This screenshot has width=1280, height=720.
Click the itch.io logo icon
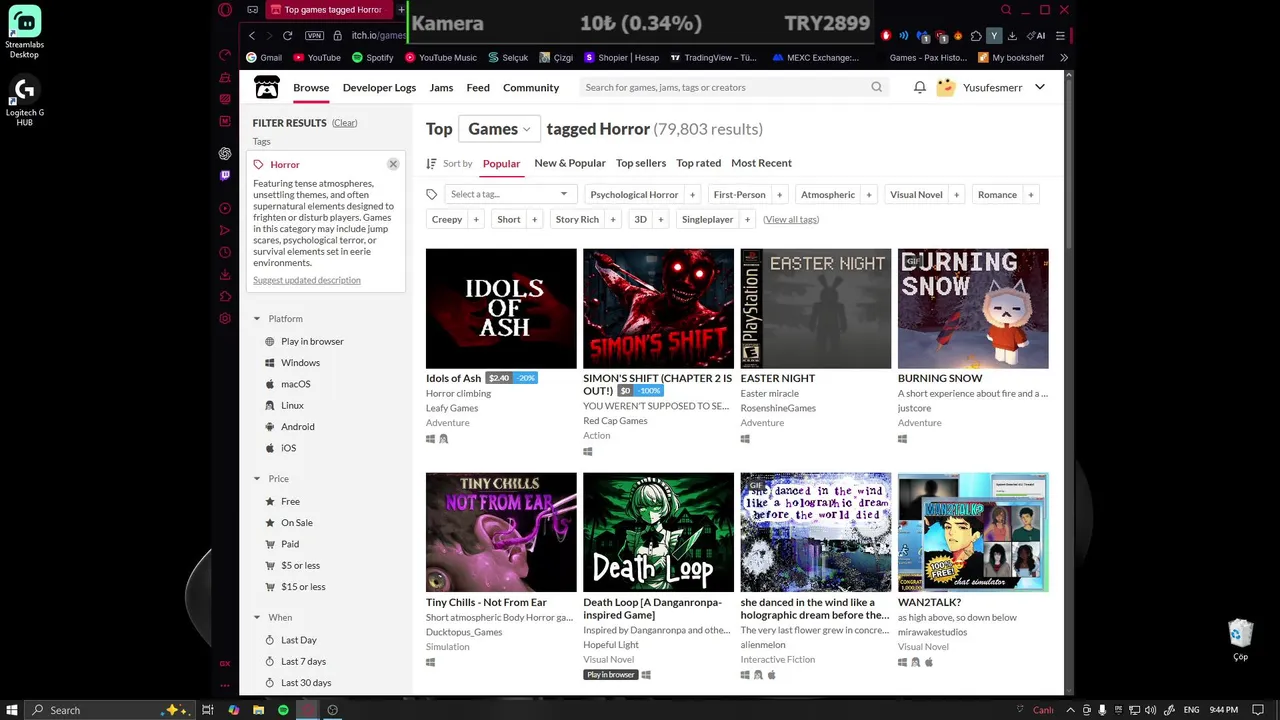267,87
